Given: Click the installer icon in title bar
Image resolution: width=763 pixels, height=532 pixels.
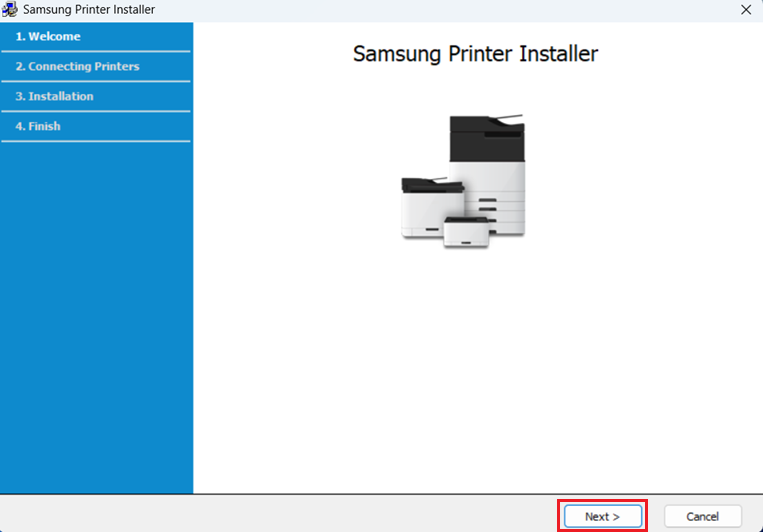Looking at the screenshot, I should coord(10,9).
